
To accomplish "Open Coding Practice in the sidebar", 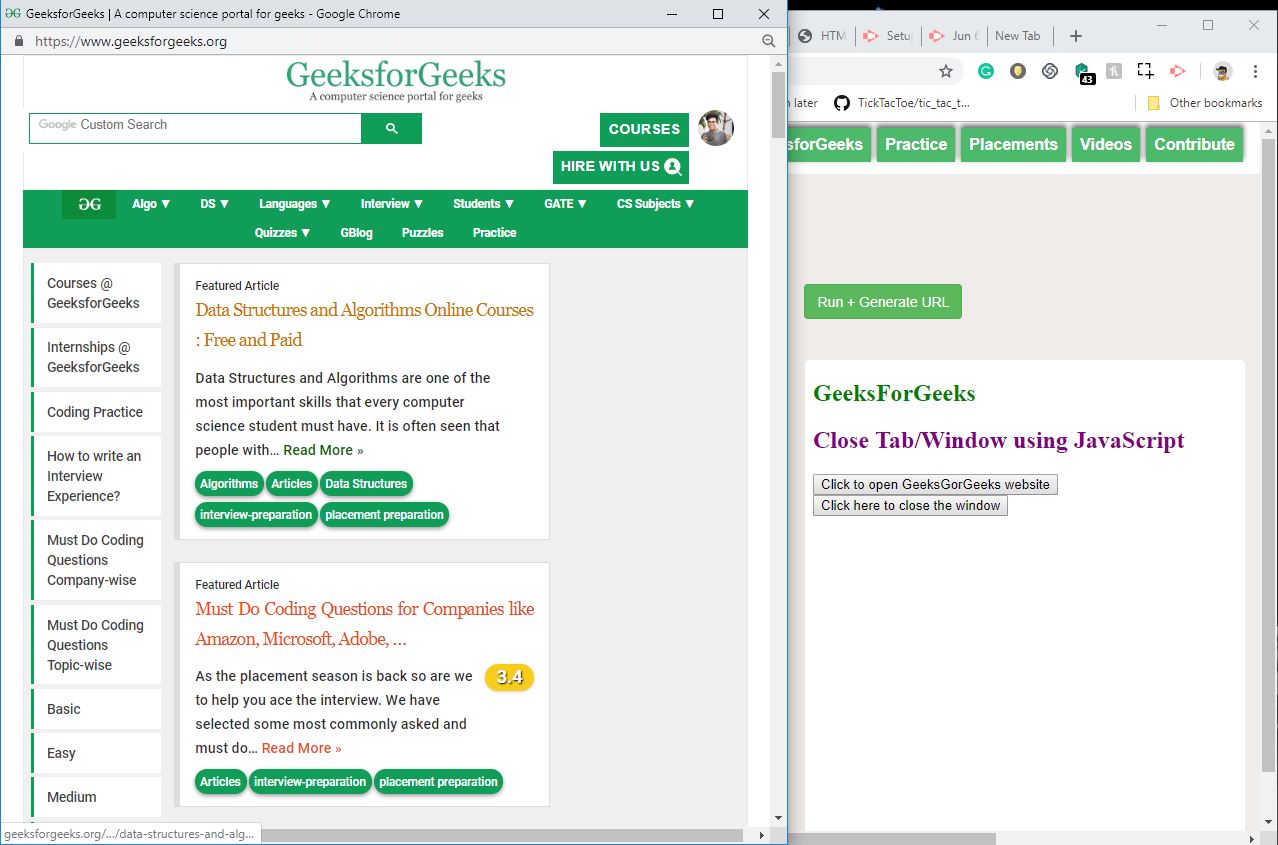I will (x=96, y=412).
